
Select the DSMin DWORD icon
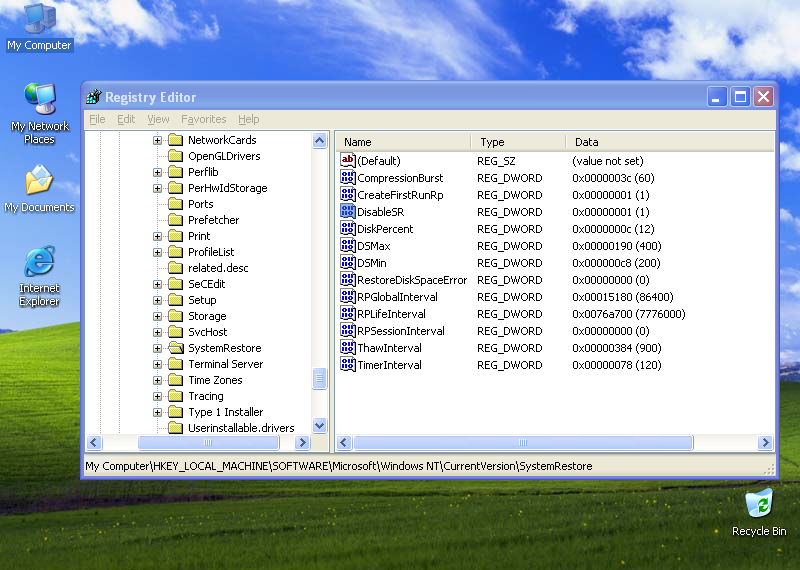pyautogui.click(x=348, y=262)
